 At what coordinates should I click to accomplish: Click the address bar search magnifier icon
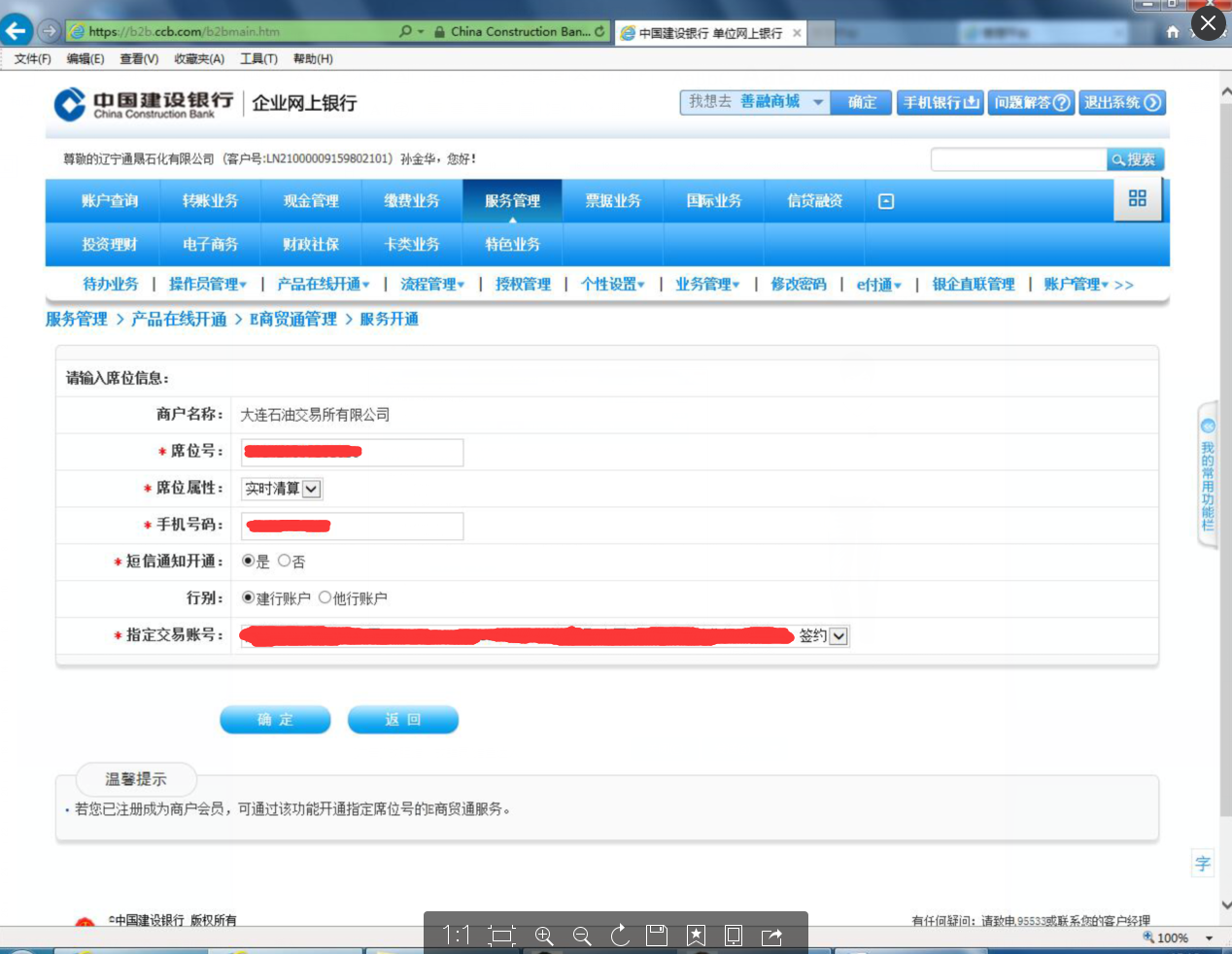click(405, 31)
